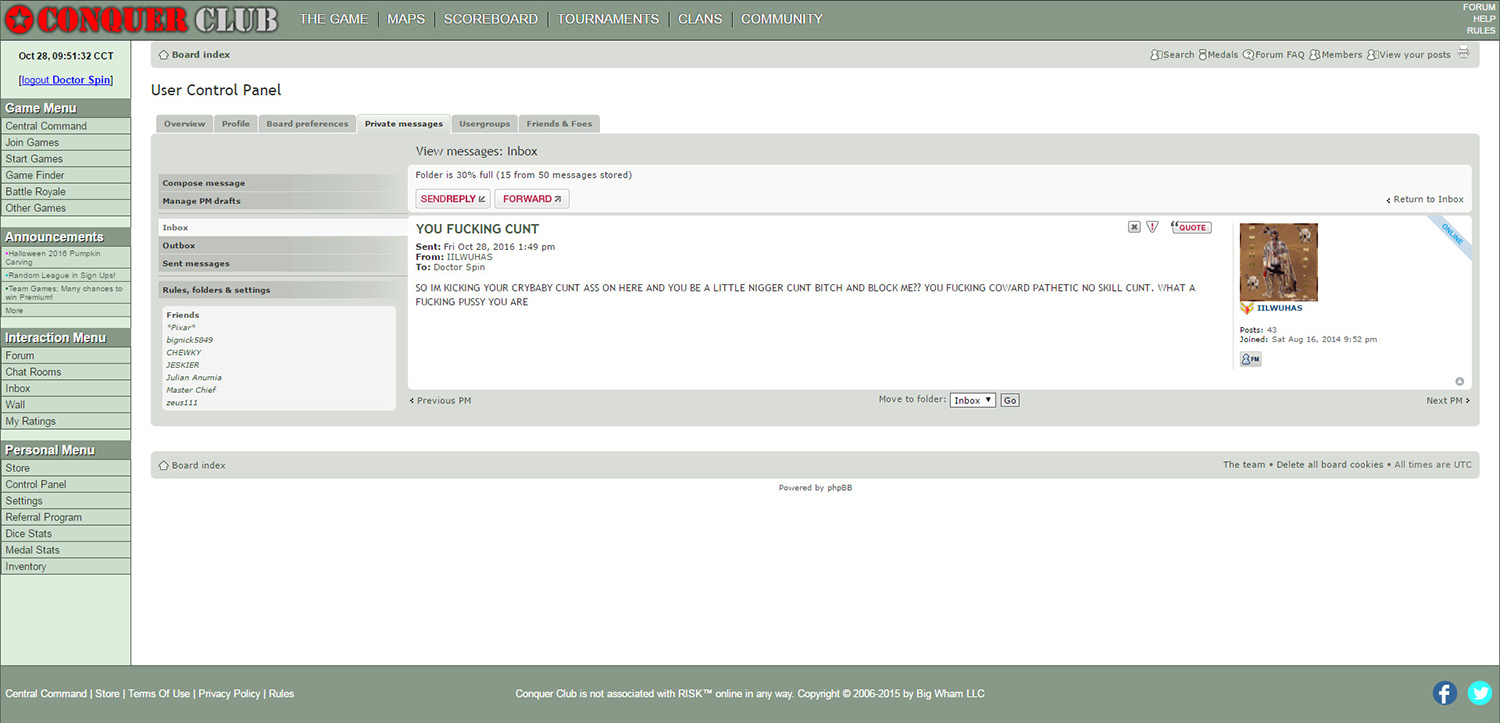Open the Board preferences tab
This screenshot has height=723, width=1500.
(307, 124)
